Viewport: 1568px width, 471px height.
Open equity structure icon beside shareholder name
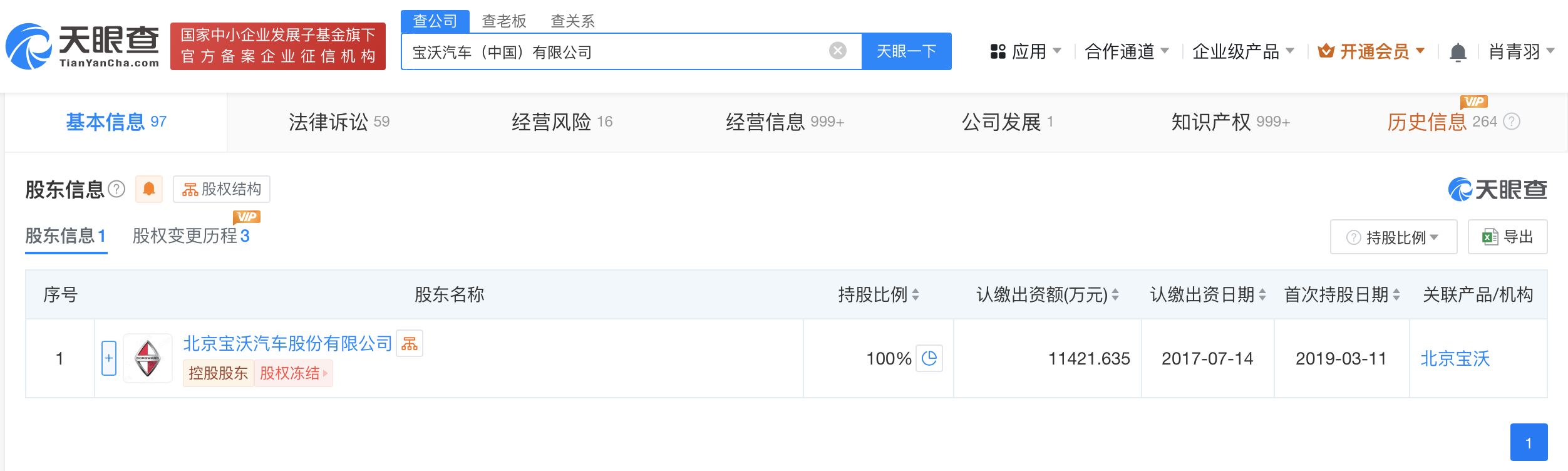tap(410, 343)
